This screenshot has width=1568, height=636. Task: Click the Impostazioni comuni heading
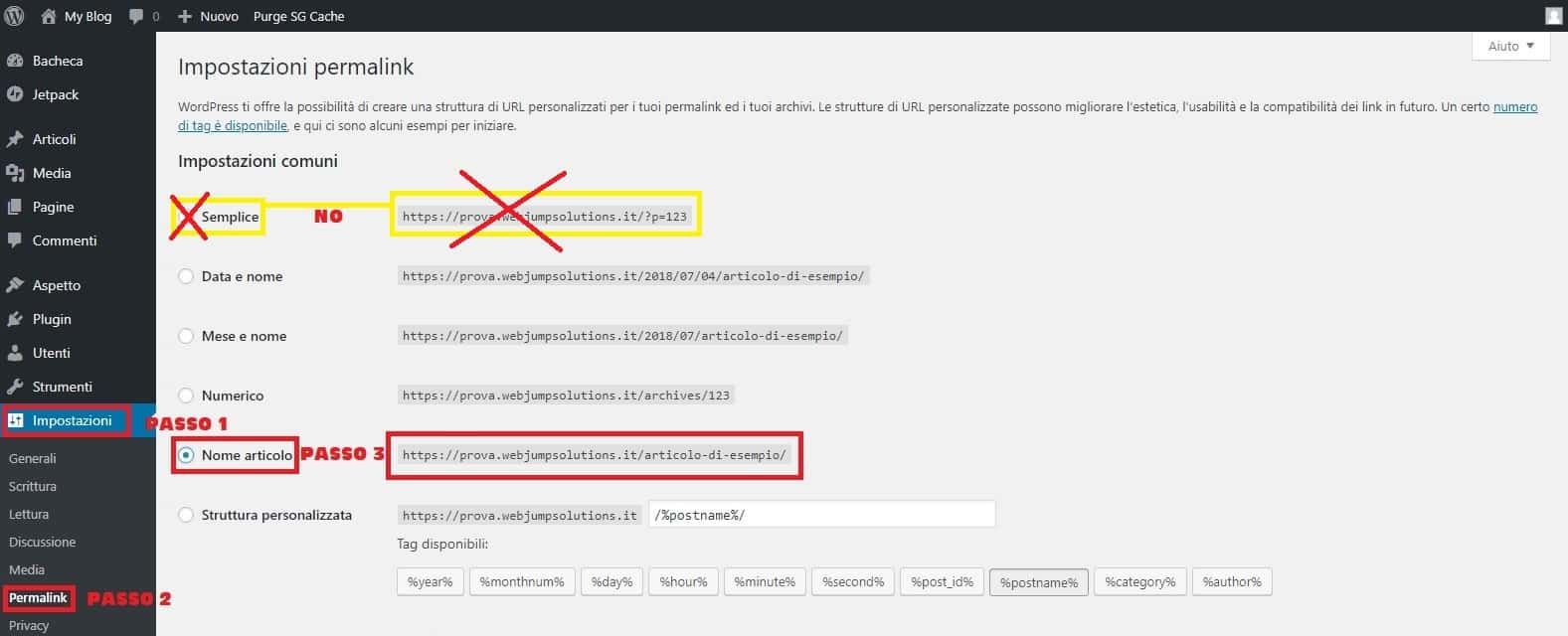pyautogui.click(x=258, y=161)
